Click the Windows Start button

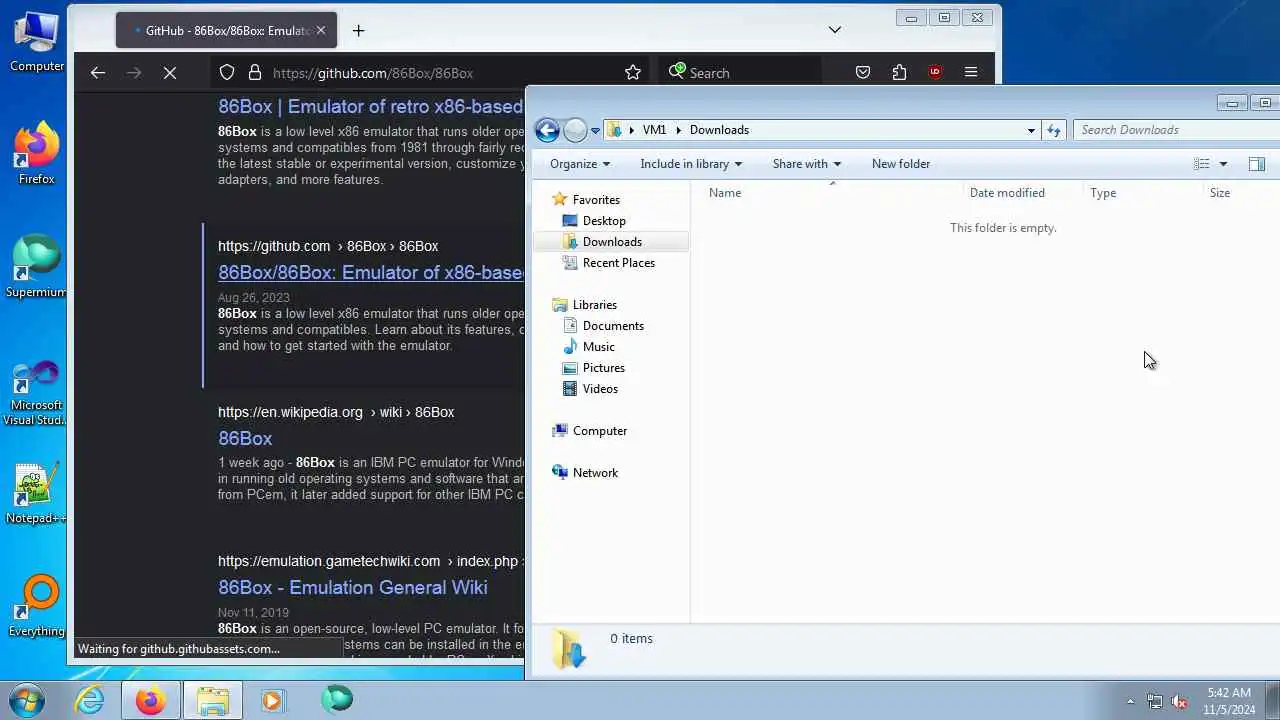pos(27,699)
